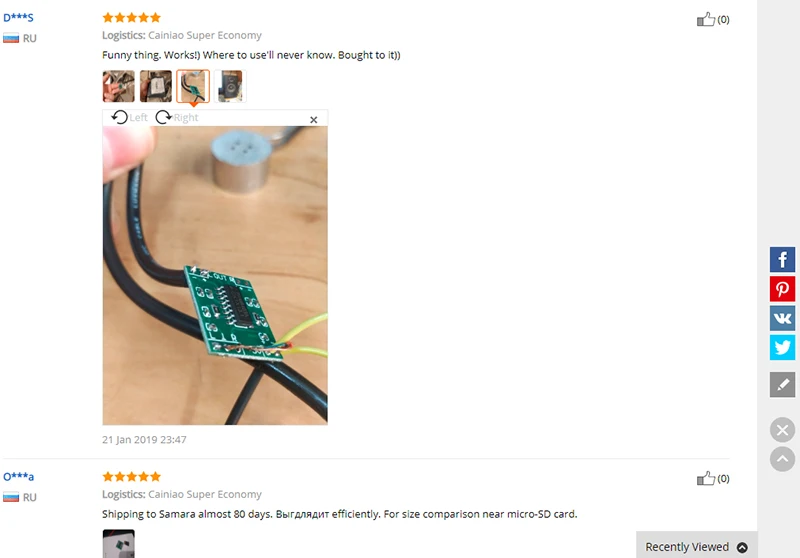Viewport: 800px width, 558px height.
Task: Open first review thumbnail with hand
Action: (x=118, y=86)
